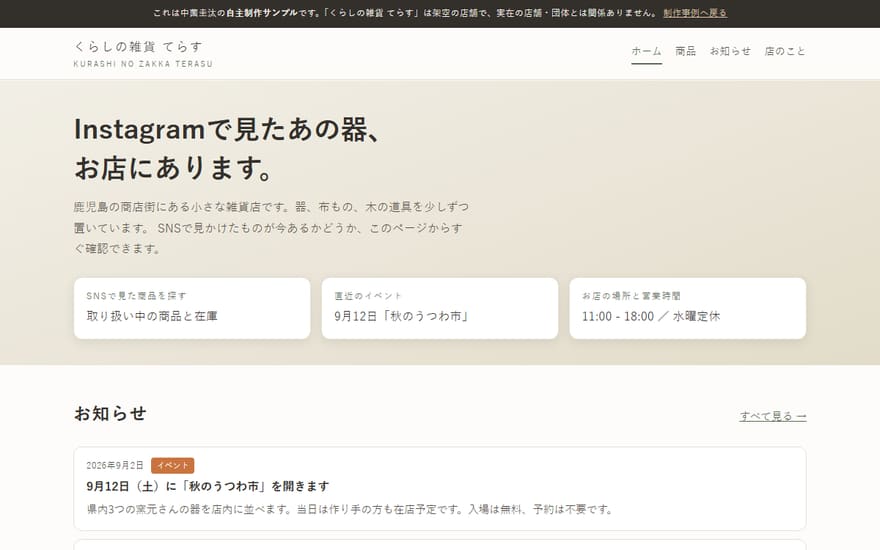880x550 pixels.
Task: Click the hero paragraph starting 鹿児島の商店街
Action: point(271,227)
